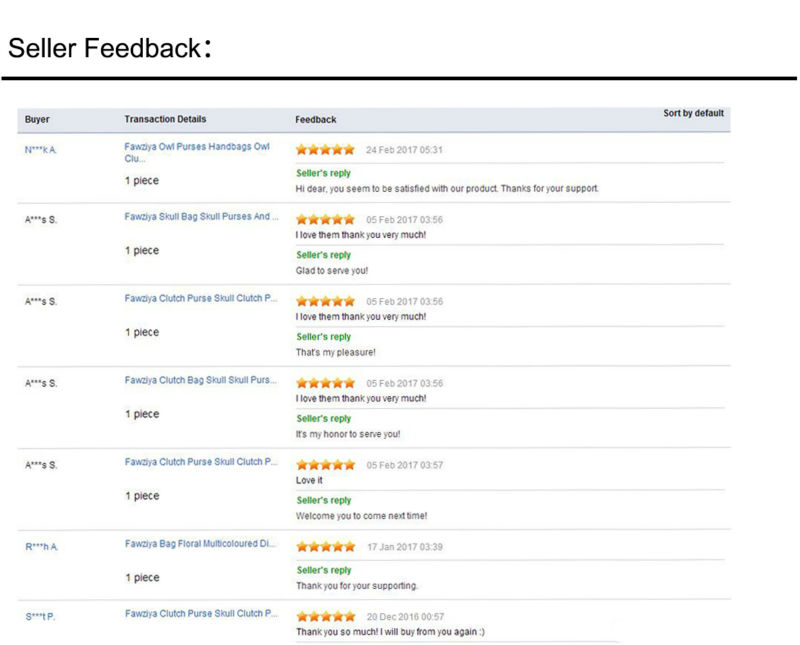Click the five-star rating dated 17 Jan 2017

click(x=325, y=547)
